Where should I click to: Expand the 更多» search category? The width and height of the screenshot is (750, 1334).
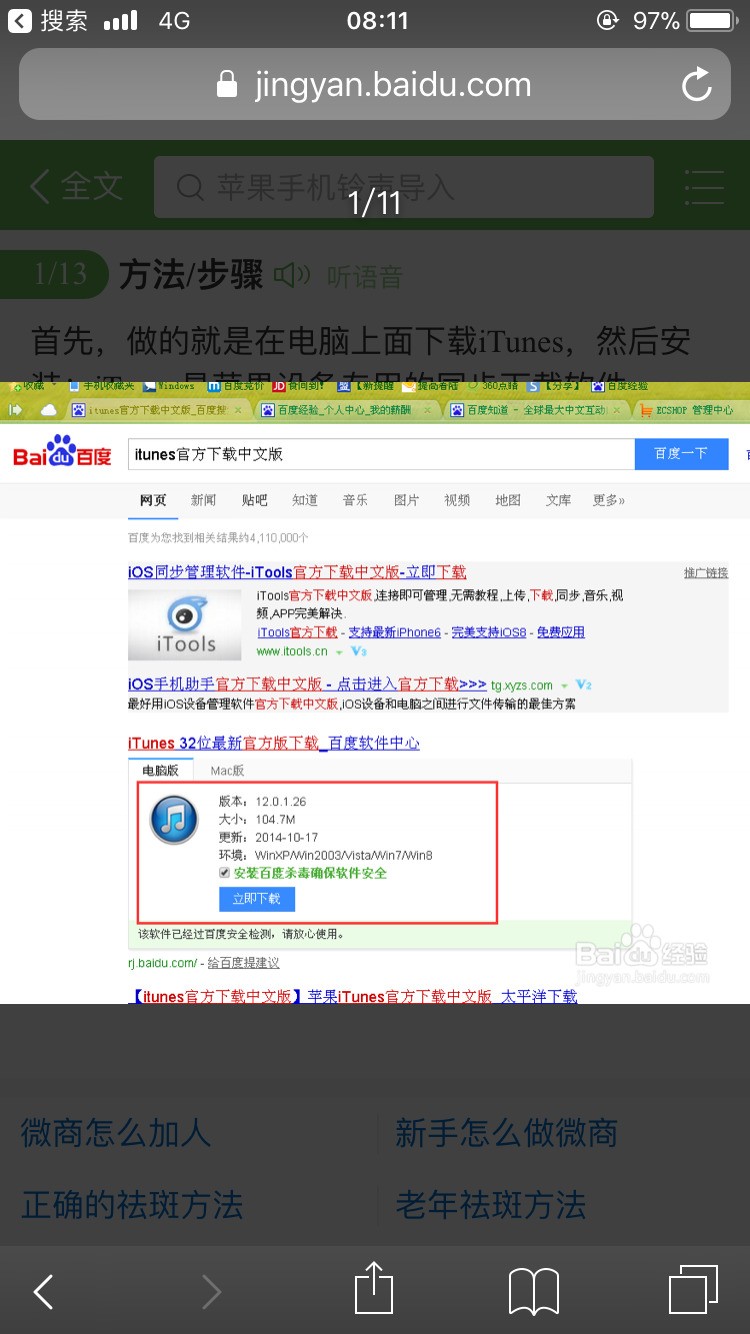coord(609,500)
